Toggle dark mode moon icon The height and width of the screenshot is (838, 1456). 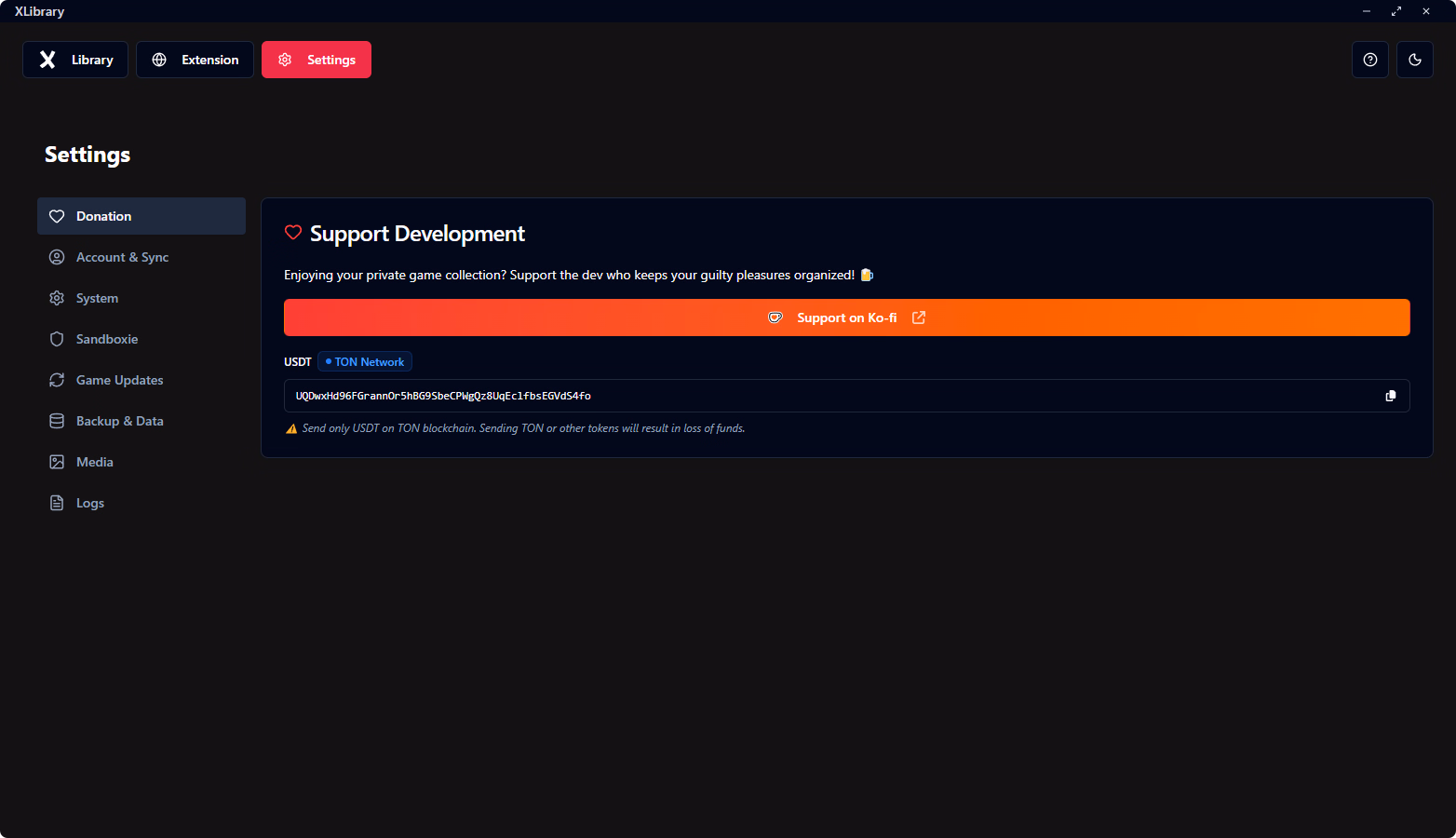(1414, 60)
